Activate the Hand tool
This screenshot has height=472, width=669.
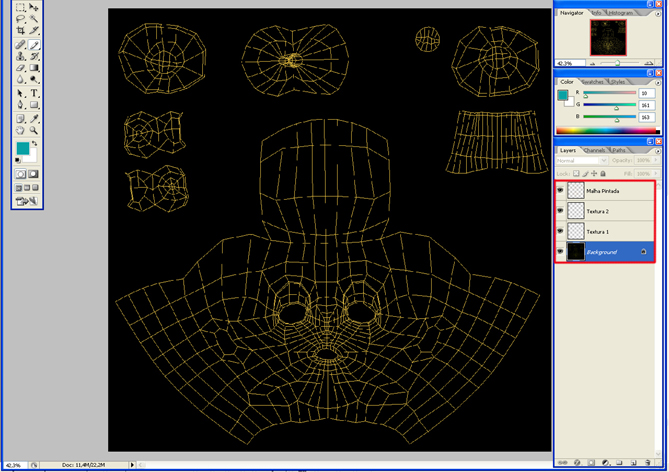[x=20, y=130]
